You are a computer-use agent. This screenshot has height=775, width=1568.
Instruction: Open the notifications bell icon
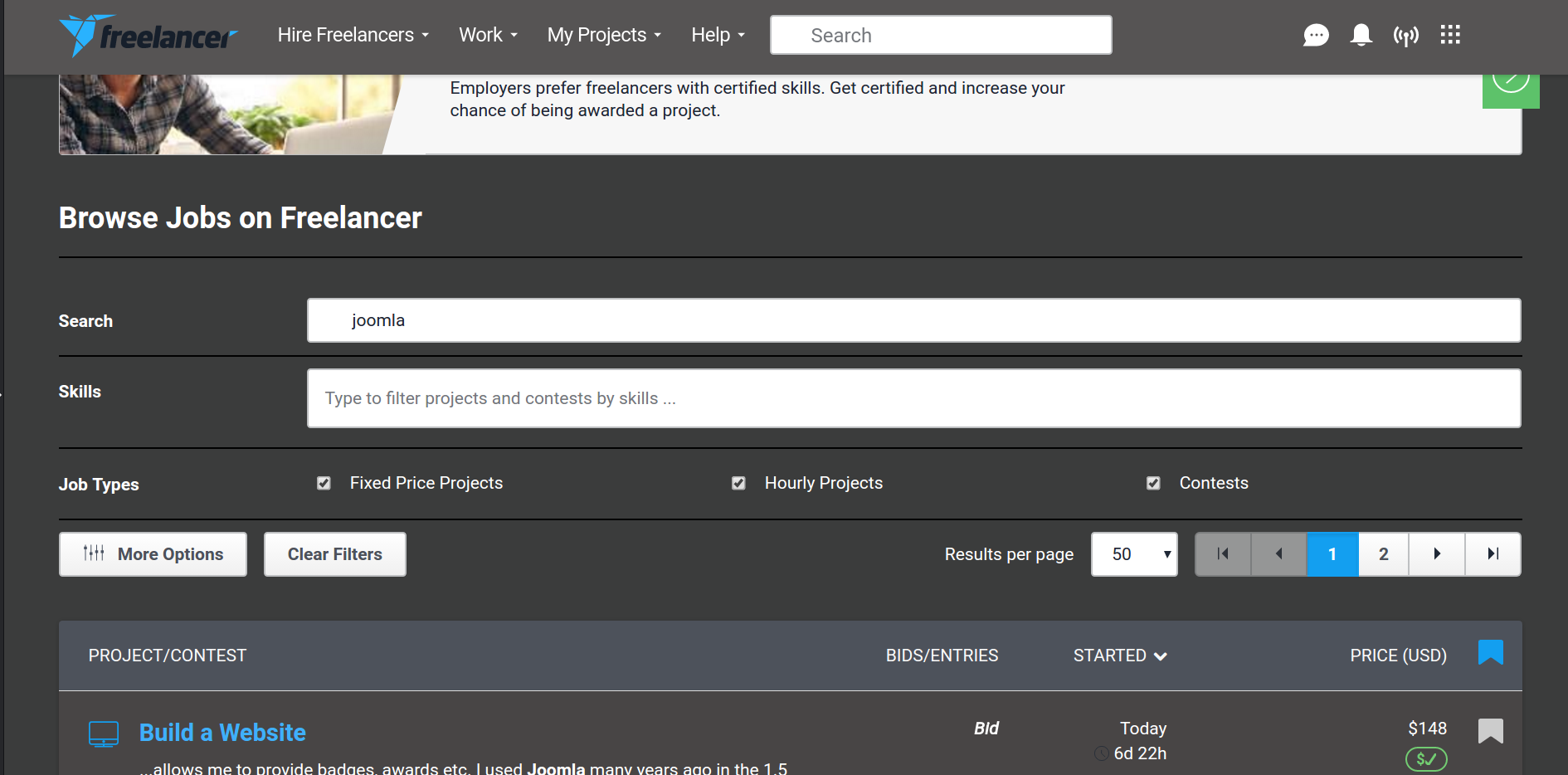tap(1361, 35)
